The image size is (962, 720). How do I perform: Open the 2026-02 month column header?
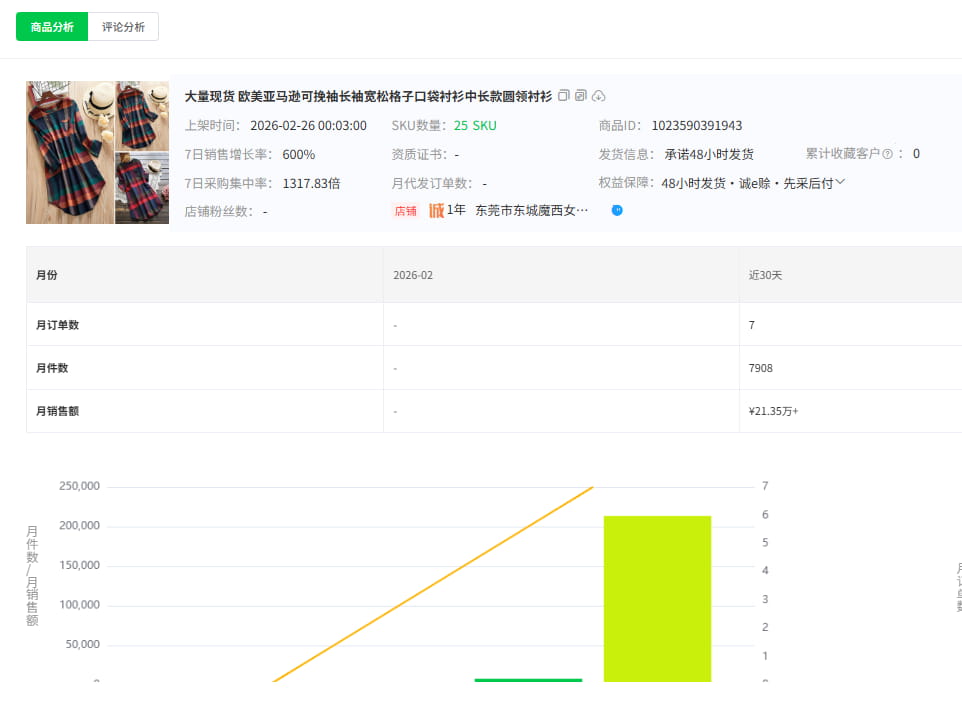(x=412, y=274)
